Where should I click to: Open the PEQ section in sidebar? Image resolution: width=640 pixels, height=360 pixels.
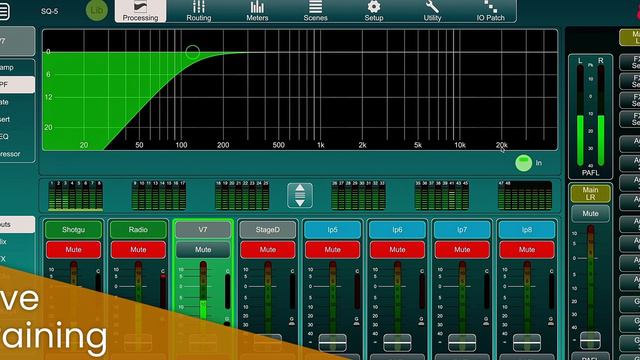[x=17, y=136]
